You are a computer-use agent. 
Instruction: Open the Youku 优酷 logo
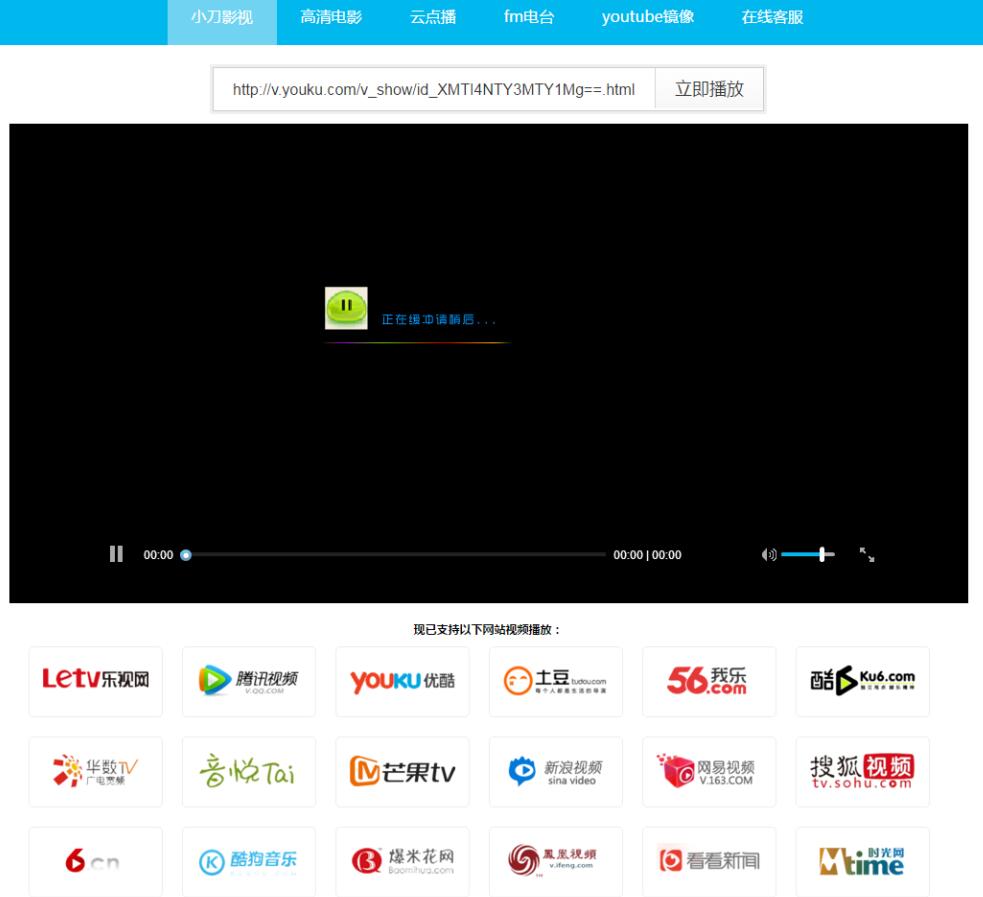(x=402, y=681)
